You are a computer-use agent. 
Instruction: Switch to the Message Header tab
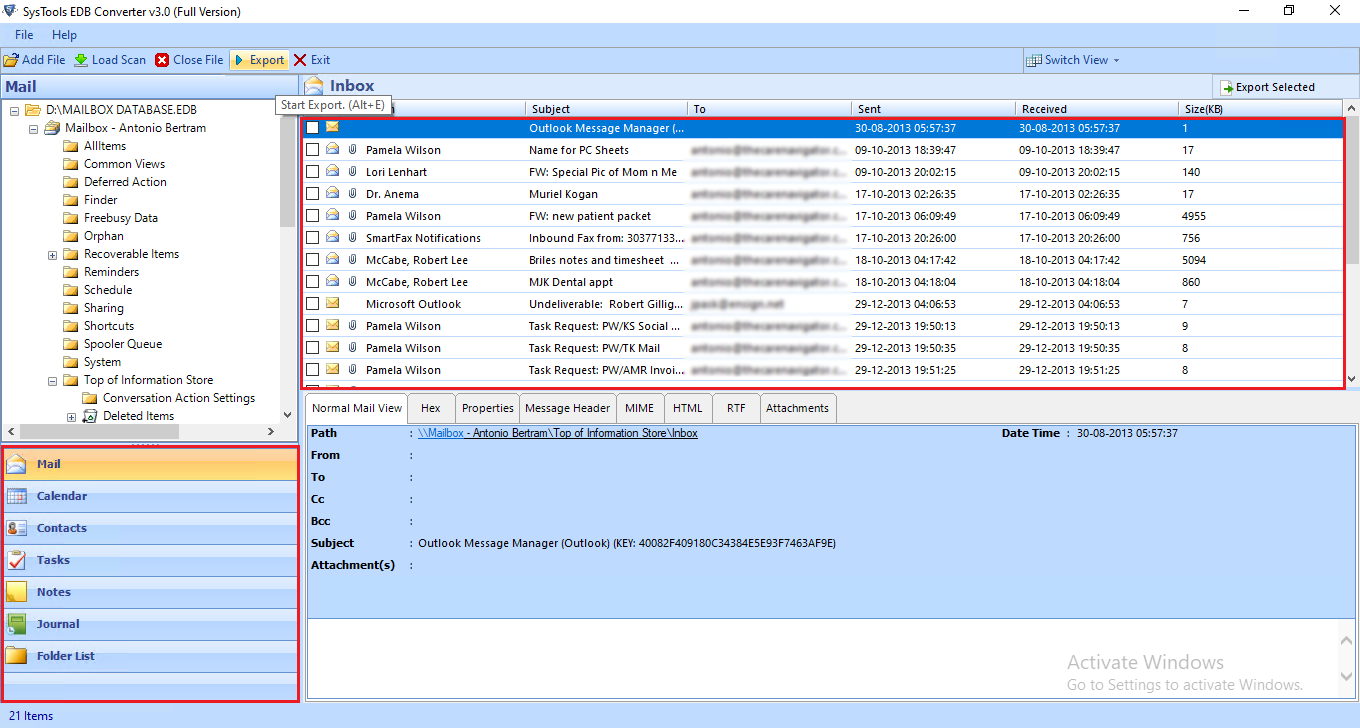[x=567, y=408]
